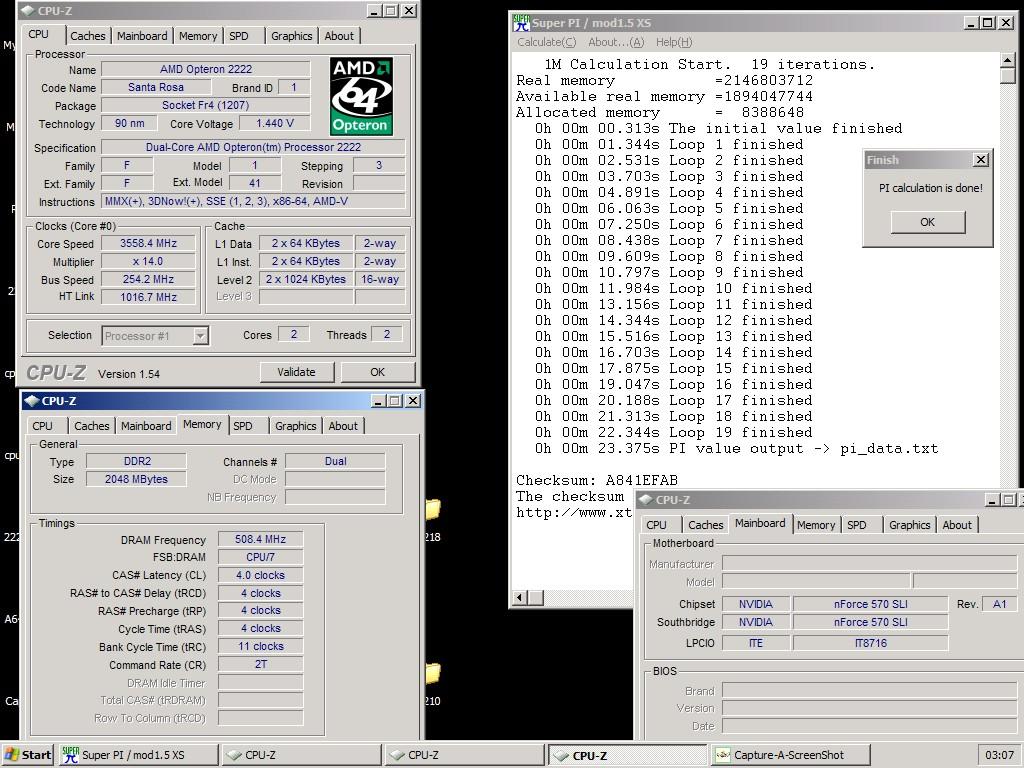Click the memory CPU-Z window title icon
1024x768 pixels.
click(x=32, y=401)
